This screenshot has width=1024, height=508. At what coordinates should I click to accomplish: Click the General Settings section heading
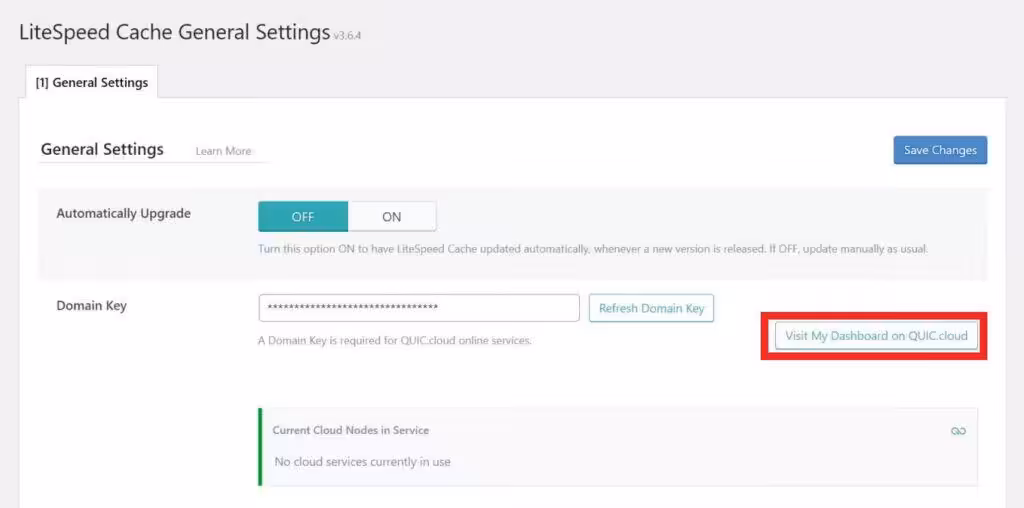[102, 150]
